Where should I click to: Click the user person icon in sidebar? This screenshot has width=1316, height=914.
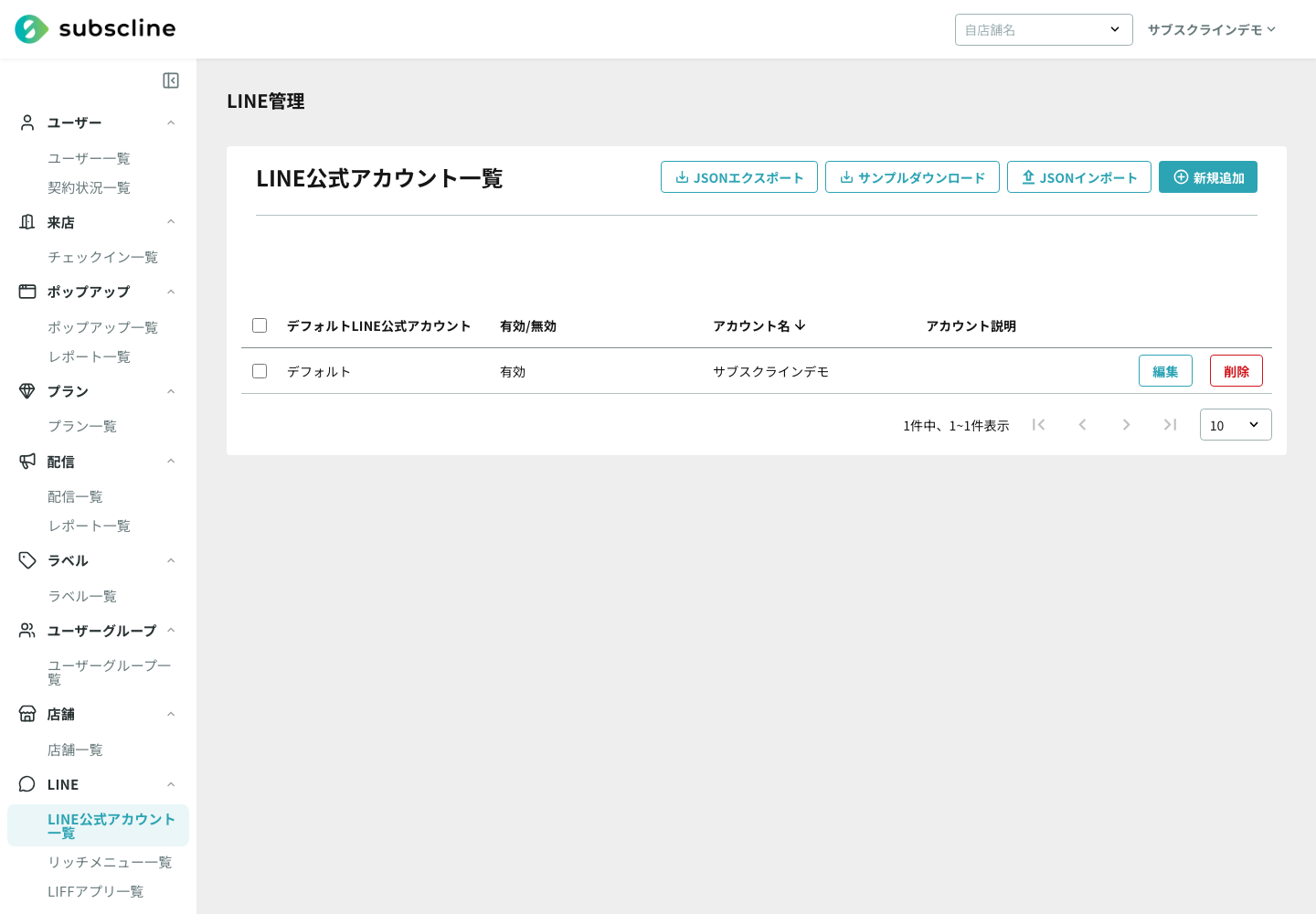pyautogui.click(x=27, y=122)
